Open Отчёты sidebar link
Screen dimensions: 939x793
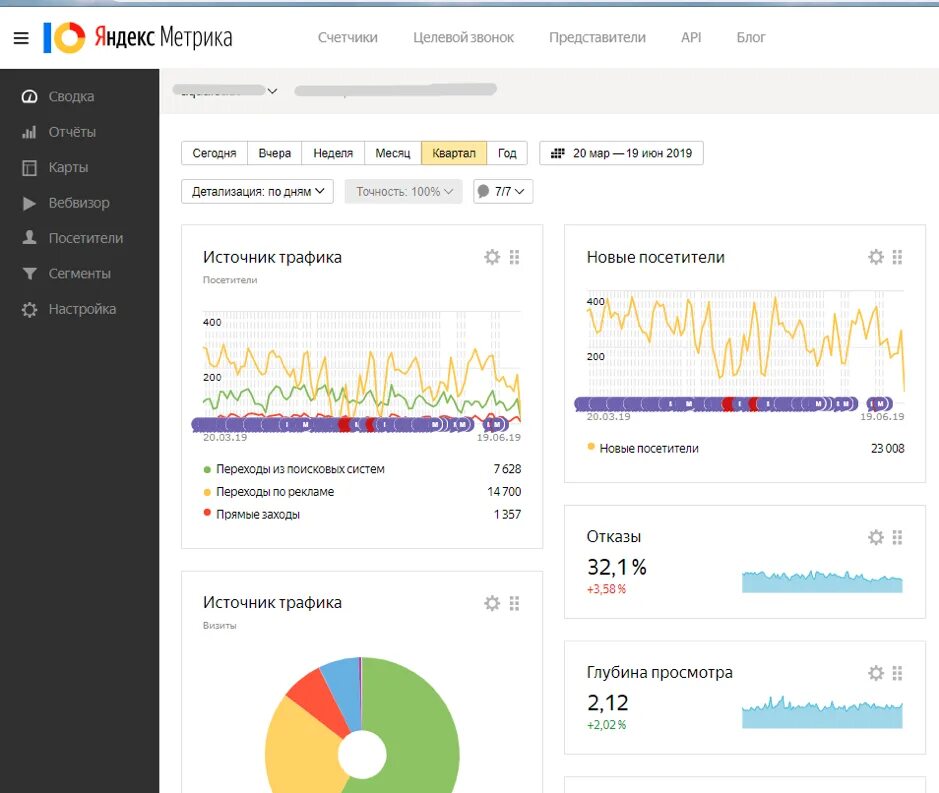(72, 132)
